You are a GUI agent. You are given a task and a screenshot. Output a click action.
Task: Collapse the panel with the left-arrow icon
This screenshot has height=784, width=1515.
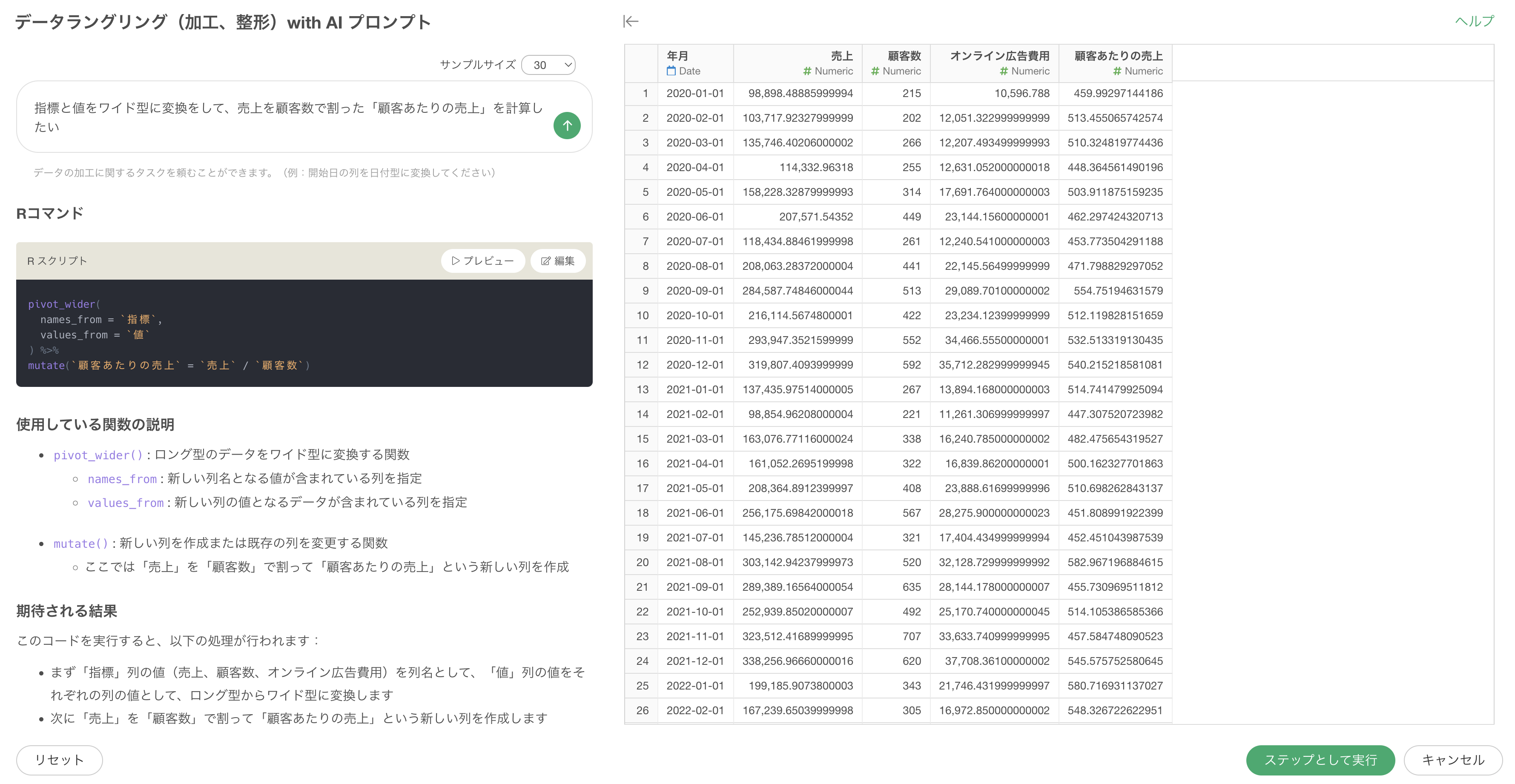coord(631,22)
